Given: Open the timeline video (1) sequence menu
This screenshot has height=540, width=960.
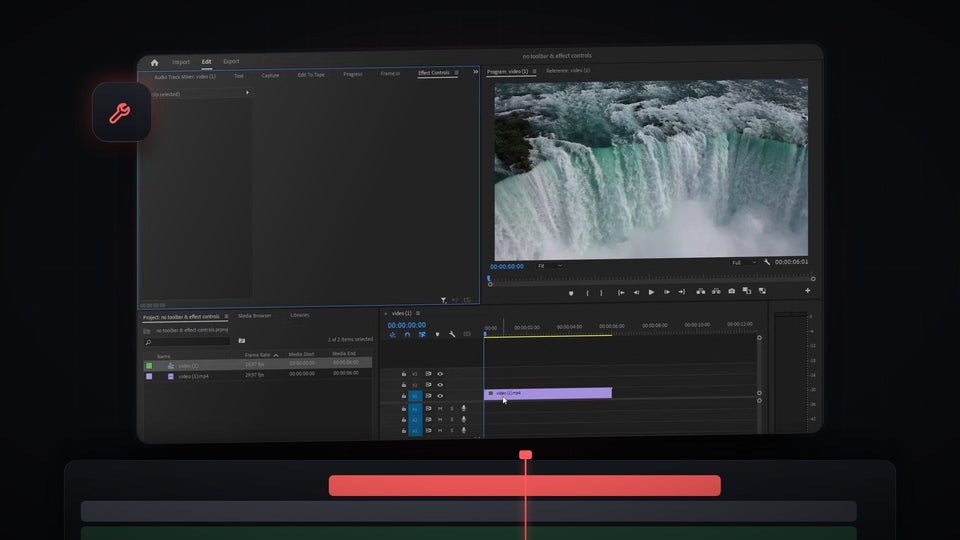Looking at the screenshot, I should pos(418,313).
